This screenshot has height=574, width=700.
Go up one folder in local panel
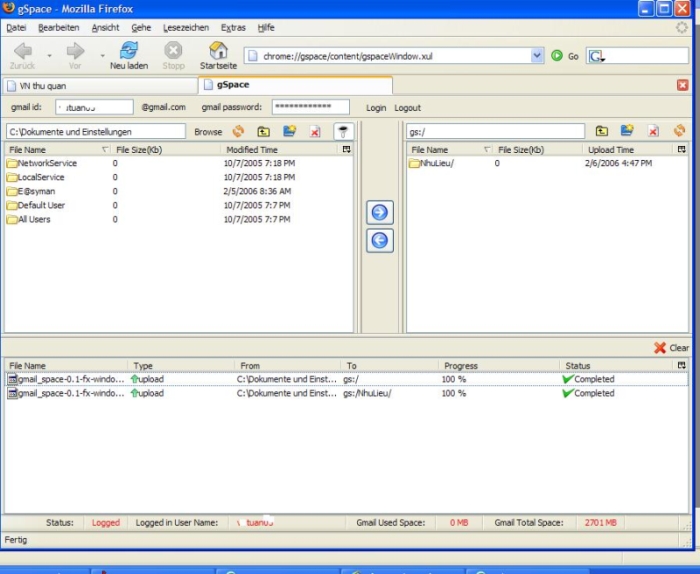(x=263, y=131)
